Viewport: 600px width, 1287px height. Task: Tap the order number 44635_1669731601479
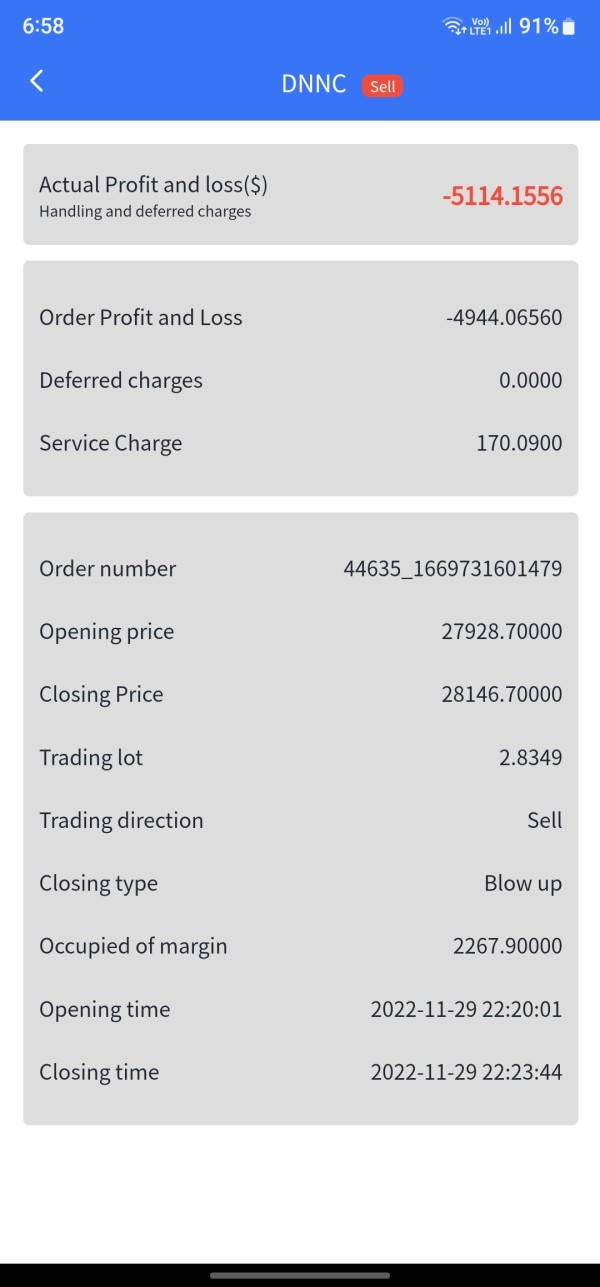click(x=452, y=569)
